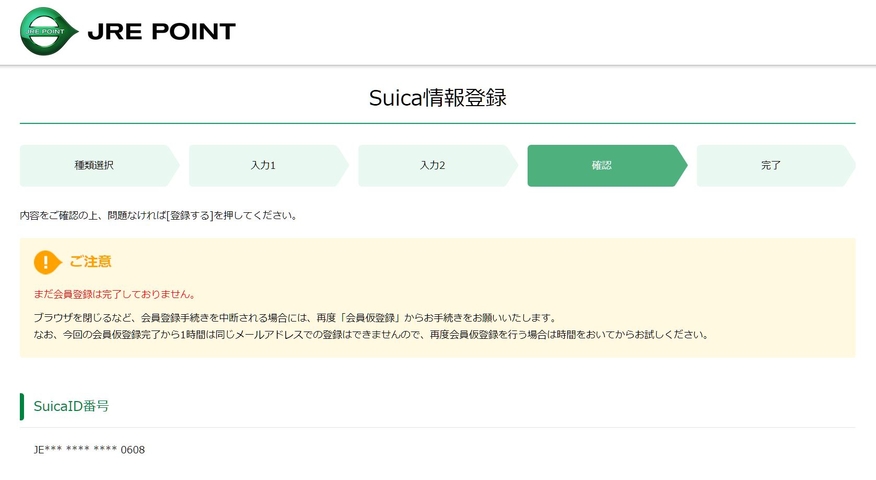Click the 内容をご確認の上 instruction line
The height and width of the screenshot is (480, 876).
(158, 216)
